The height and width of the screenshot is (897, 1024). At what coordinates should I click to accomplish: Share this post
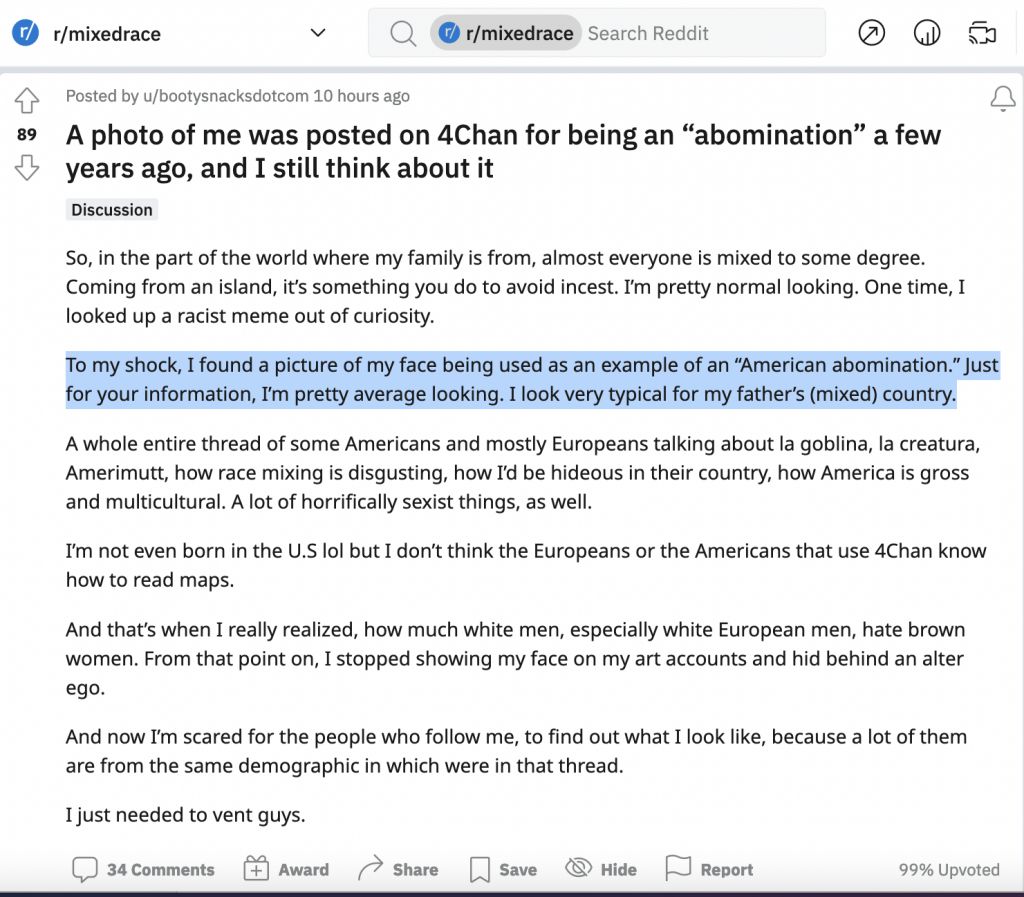tap(398, 870)
